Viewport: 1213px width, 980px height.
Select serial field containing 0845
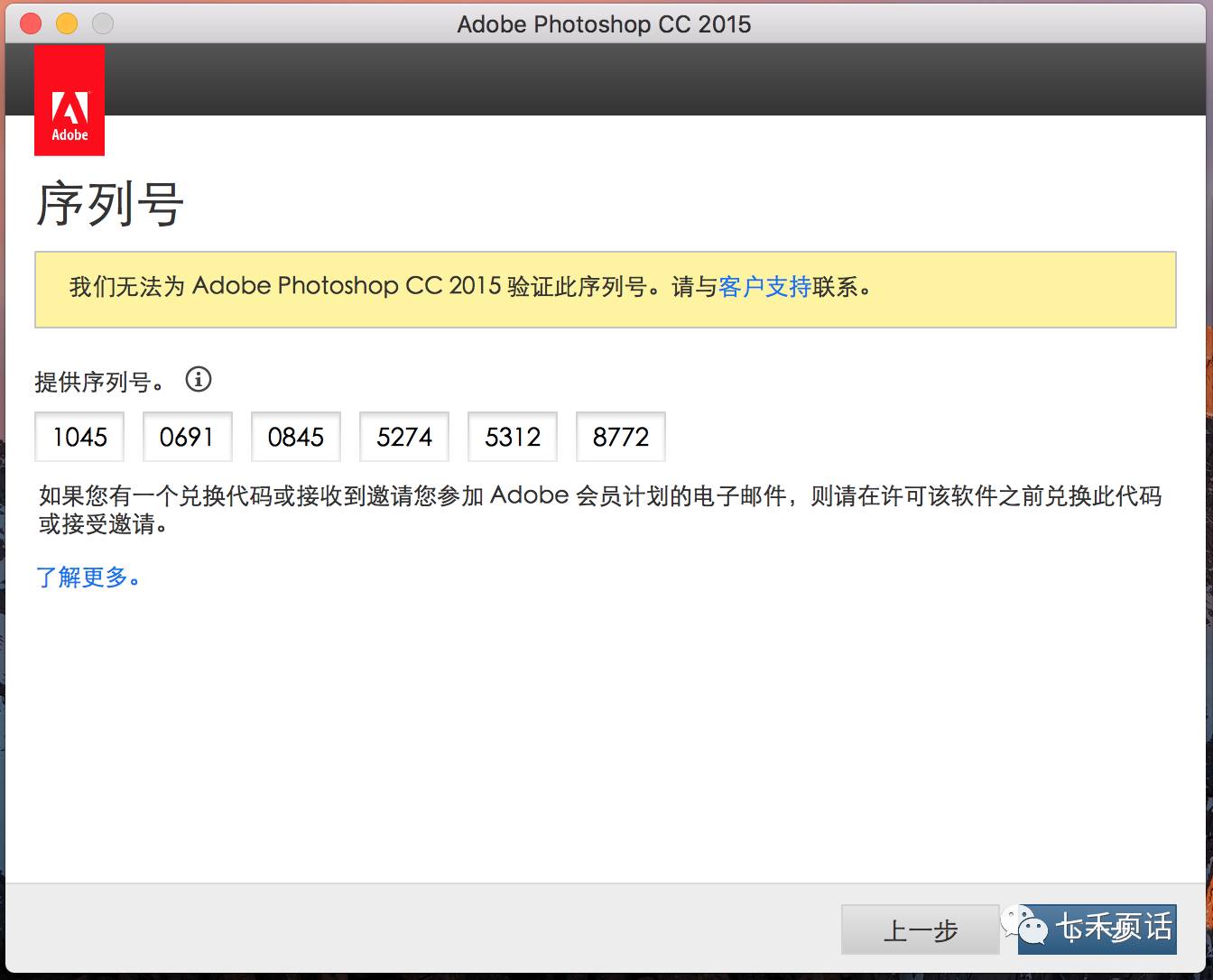[296, 437]
